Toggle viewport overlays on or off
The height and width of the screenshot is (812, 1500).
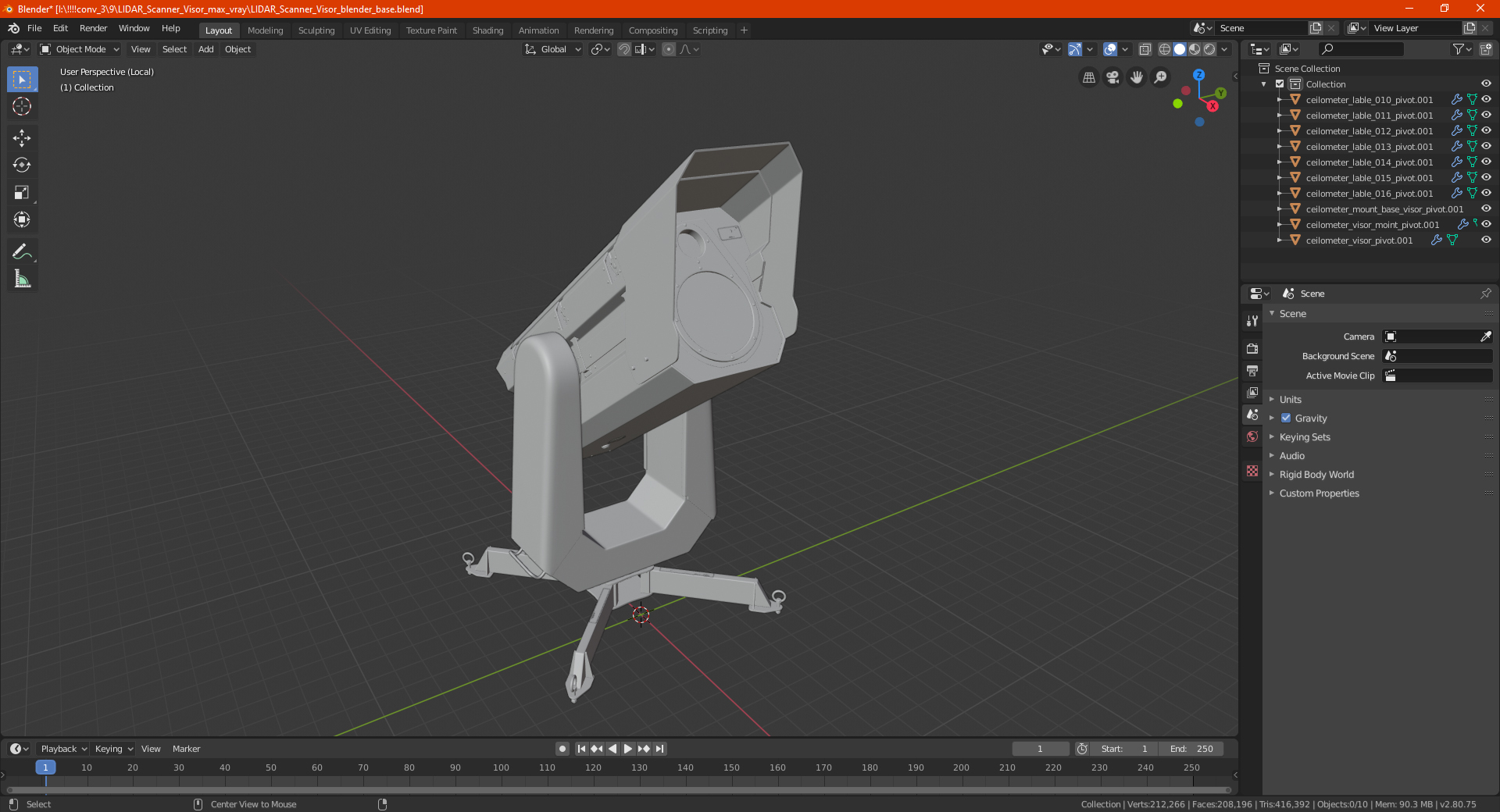[x=1109, y=49]
